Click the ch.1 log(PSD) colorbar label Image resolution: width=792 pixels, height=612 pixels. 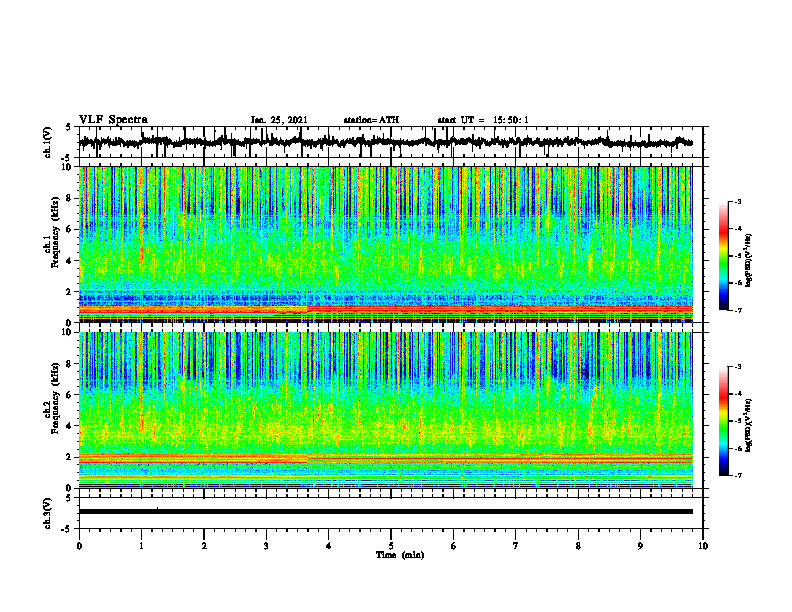(749, 261)
